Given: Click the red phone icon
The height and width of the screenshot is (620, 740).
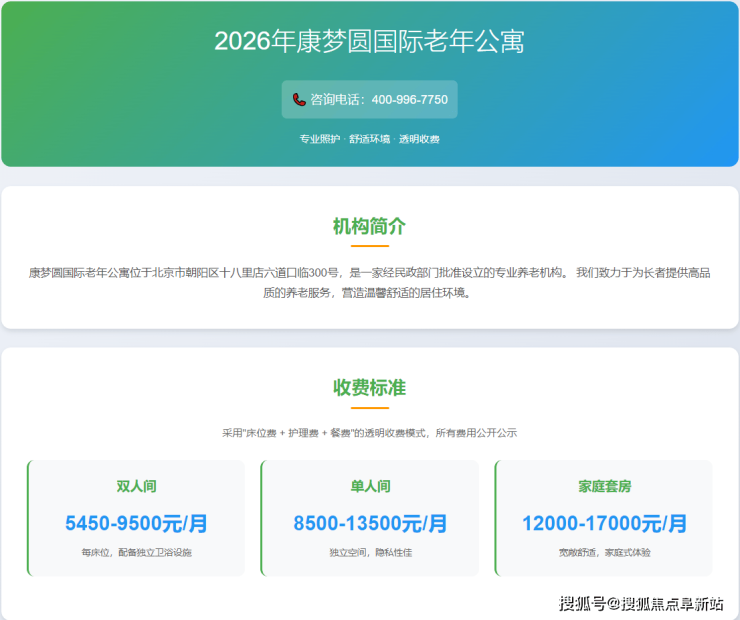Looking at the screenshot, I should (x=299, y=100).
